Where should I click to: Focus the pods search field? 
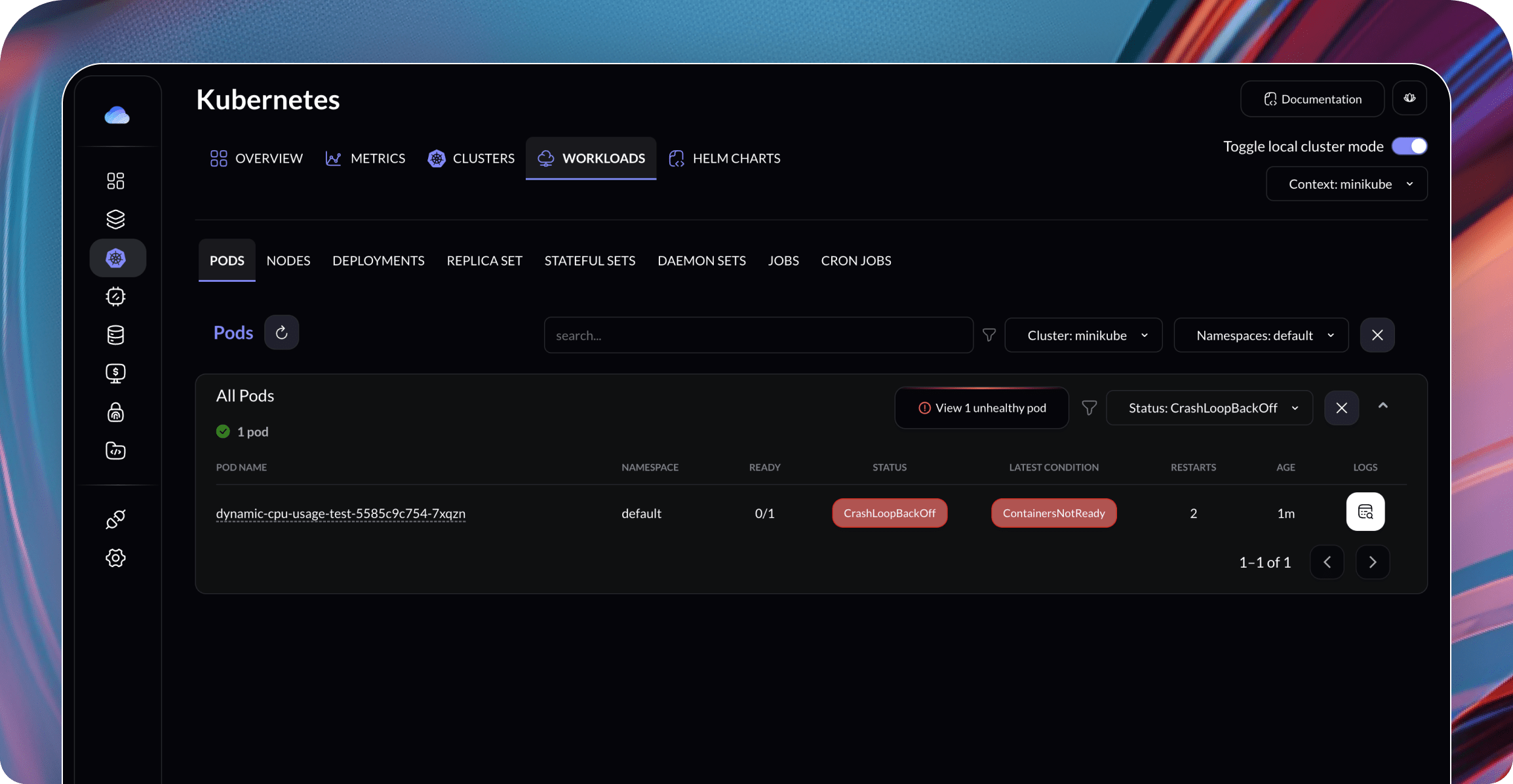[x=758, y=336]
